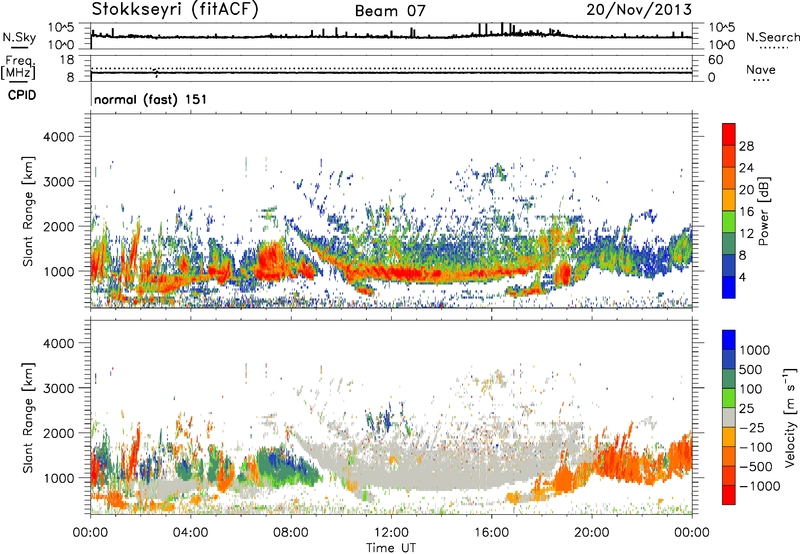Image resolution: width=800 pixels, height=554 pixels.
Task: Click the "28" tick on Power colorbar
Action: tap(746, 146)
